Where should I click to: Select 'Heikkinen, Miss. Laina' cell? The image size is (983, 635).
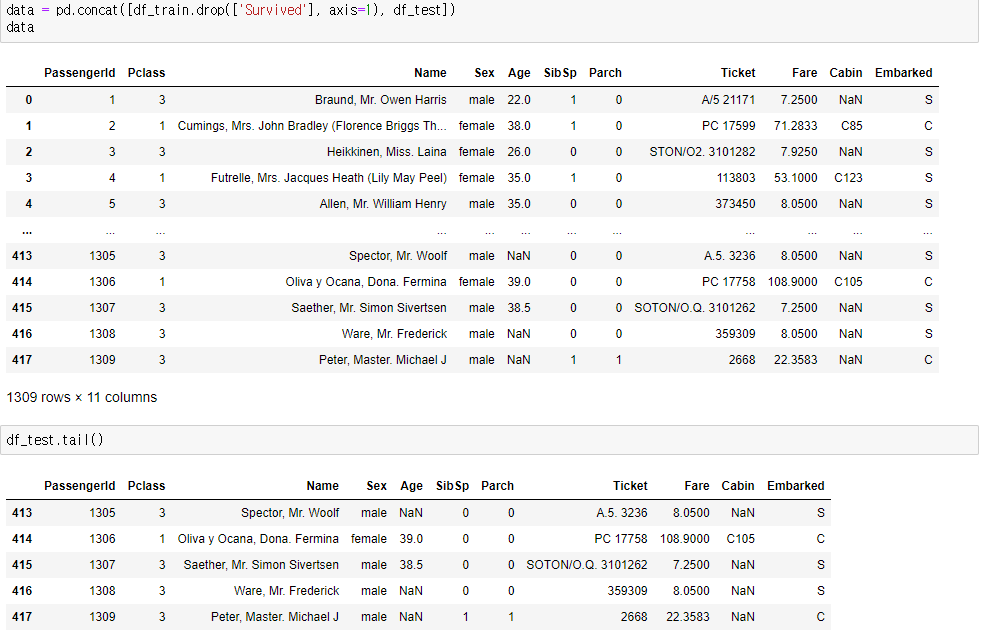click(386, 152)
